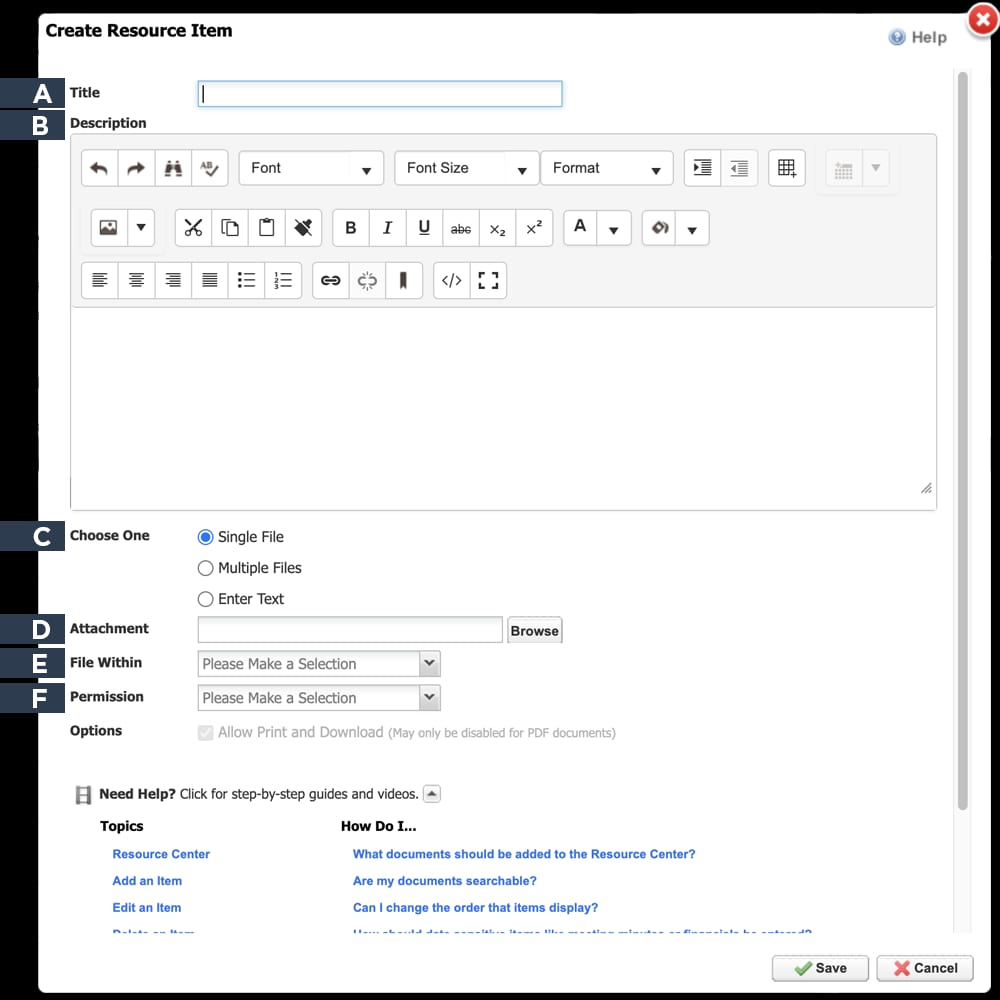Open the File Within selection dropdown
This screenshot has height=1000, width=1000.
[319, 663]
